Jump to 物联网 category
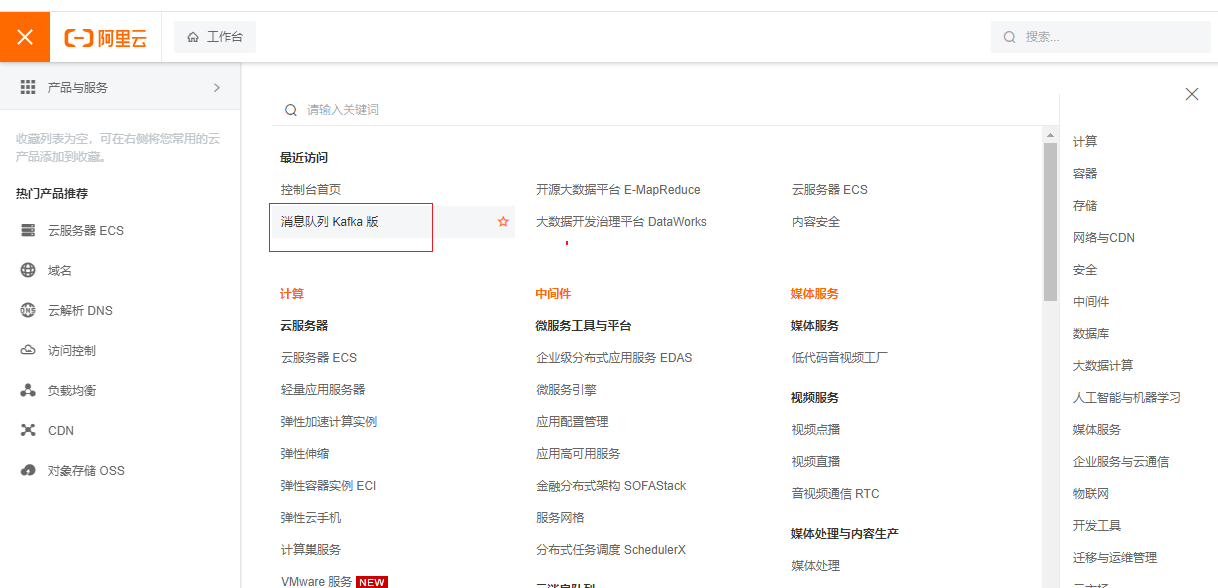The image size is (1218, 588). [x=1091, y=494]
